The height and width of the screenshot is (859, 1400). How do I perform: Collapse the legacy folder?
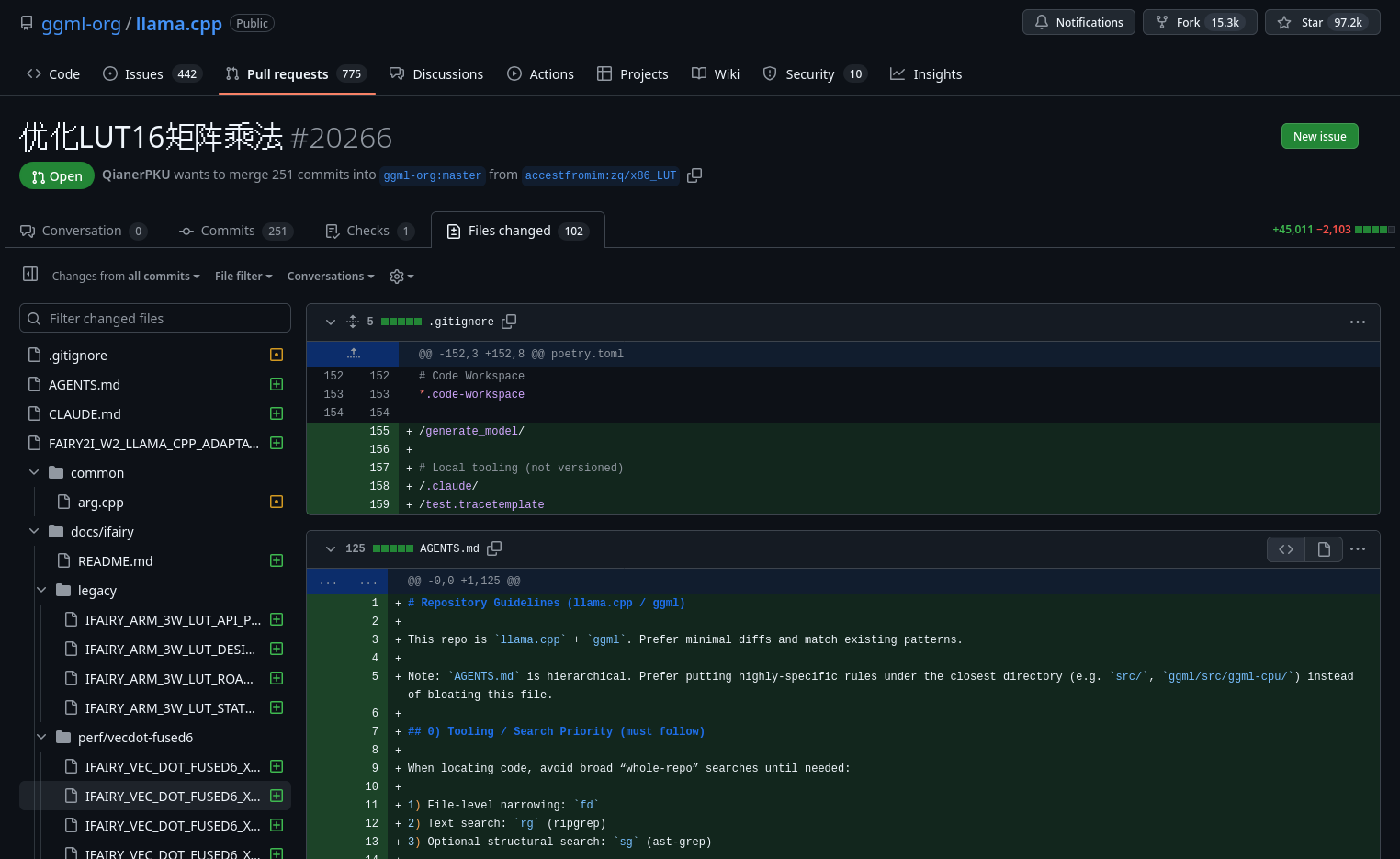click(x=41, y=590)
